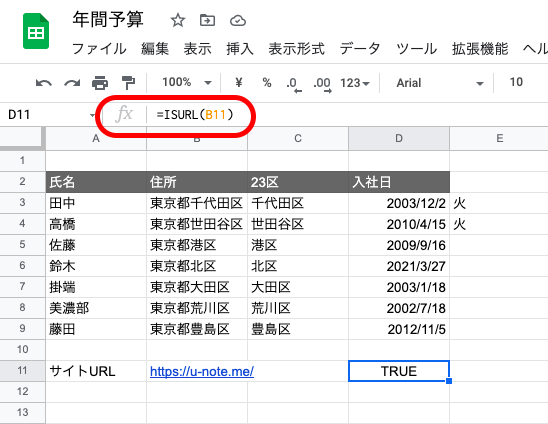This screenshot has height=424, width=548.
Task: Open the Arial font dropdown
Action: point(440,83)
